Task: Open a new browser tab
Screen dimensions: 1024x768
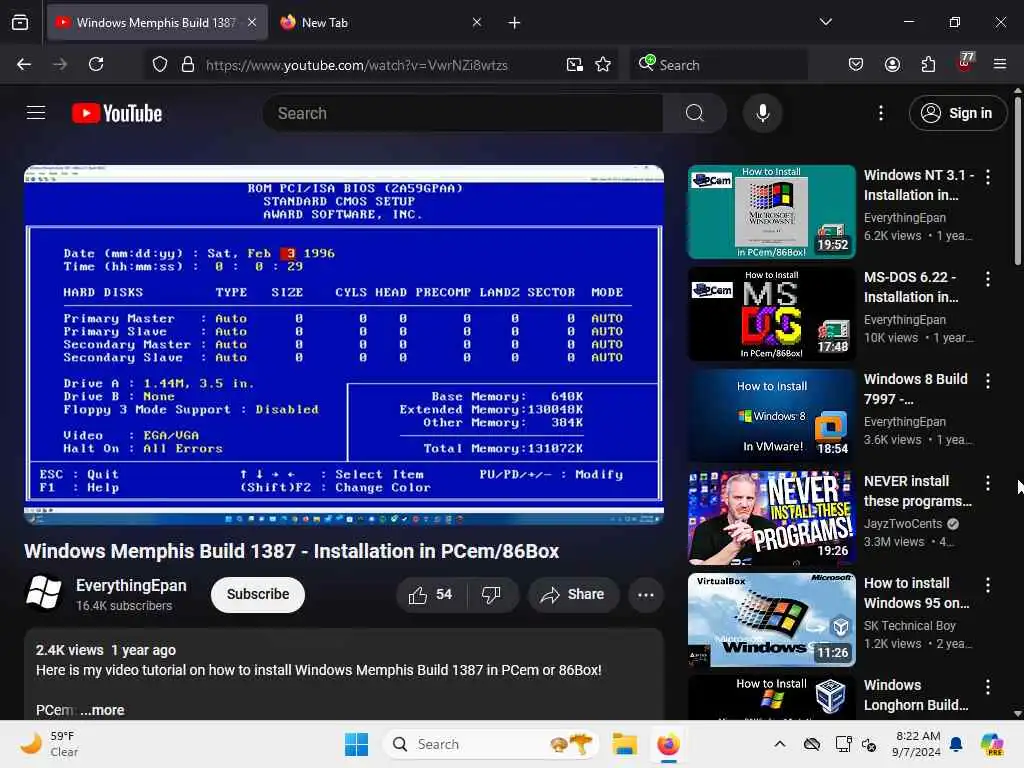Action: (514, 23)
